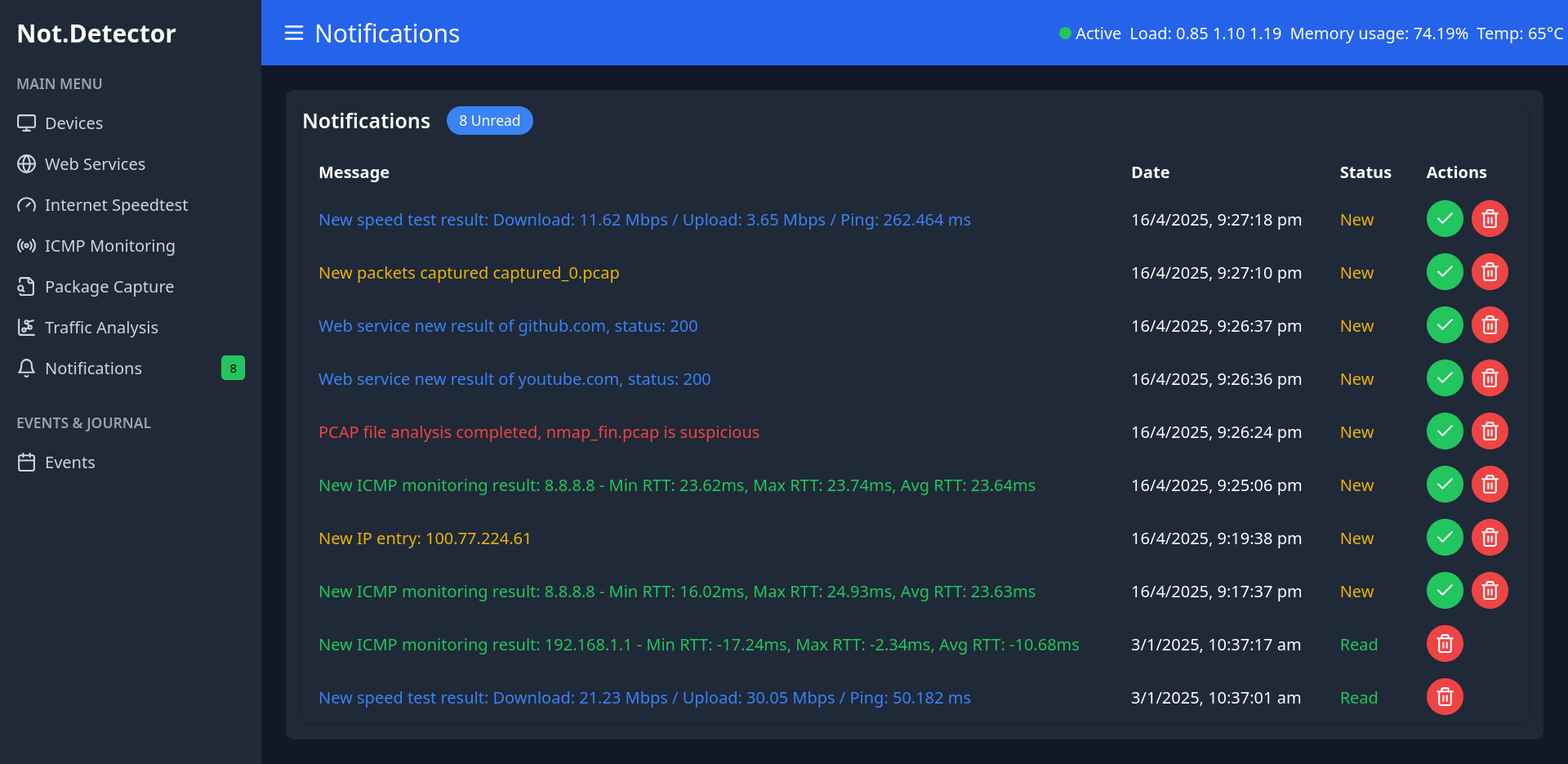The width and height of the screenshot is (1568, 764).
Task: Click the Memory usage 74.19% indicator
Action: [1379, 34]
